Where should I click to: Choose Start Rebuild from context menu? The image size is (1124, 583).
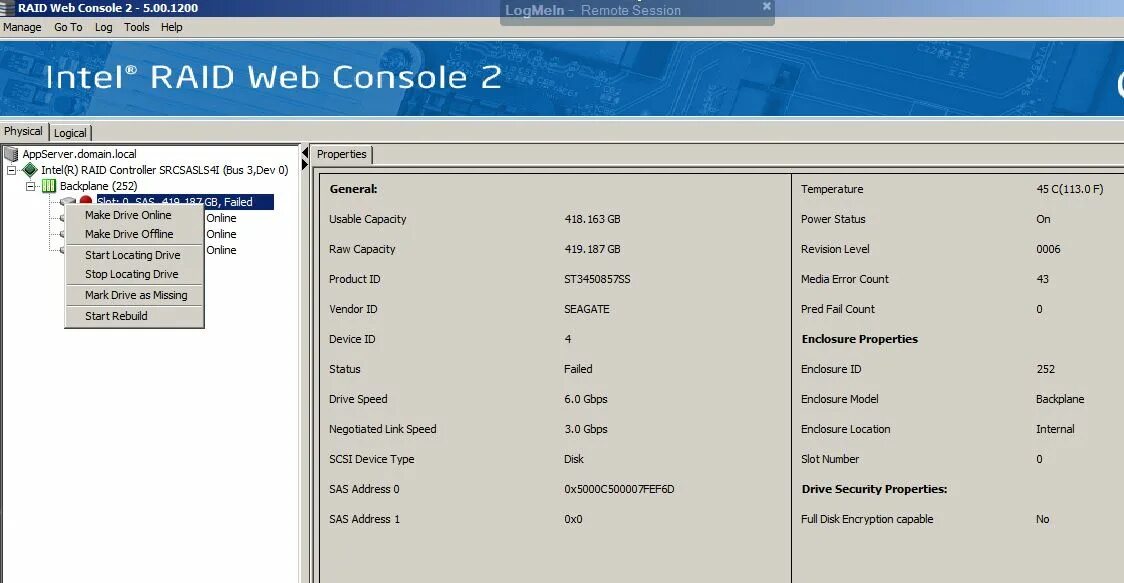[134, 316]
